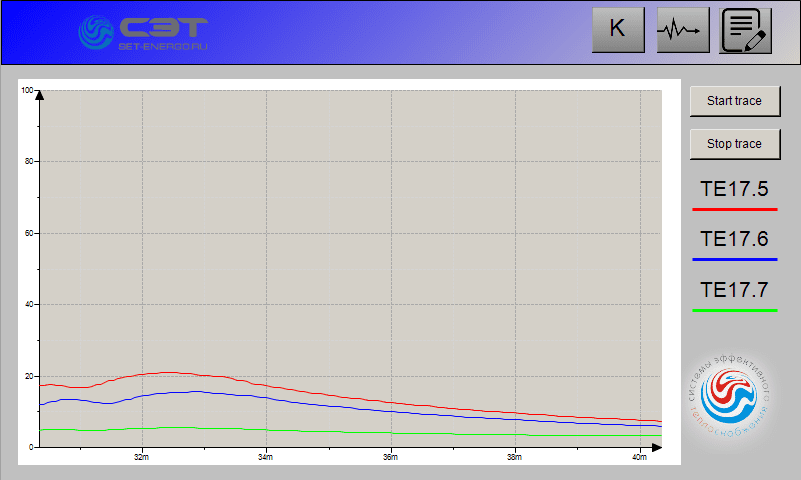Click the 32m time axis marker
The image size is (801, 480).
point(142,457)
